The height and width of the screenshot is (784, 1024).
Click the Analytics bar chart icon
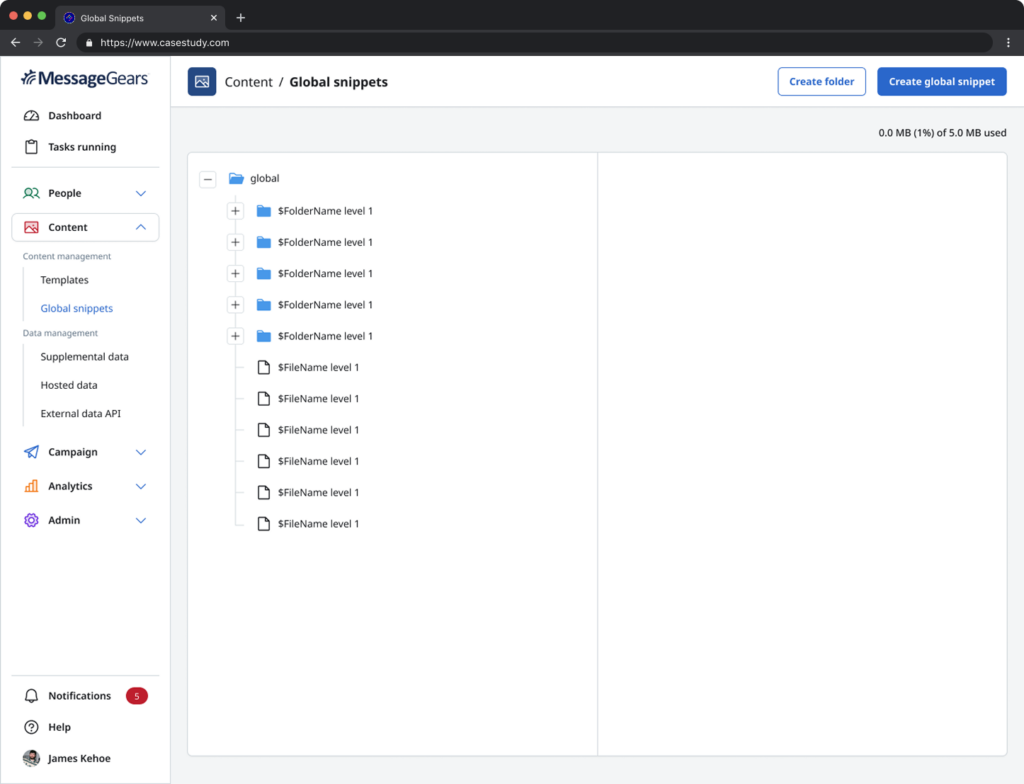31,486
